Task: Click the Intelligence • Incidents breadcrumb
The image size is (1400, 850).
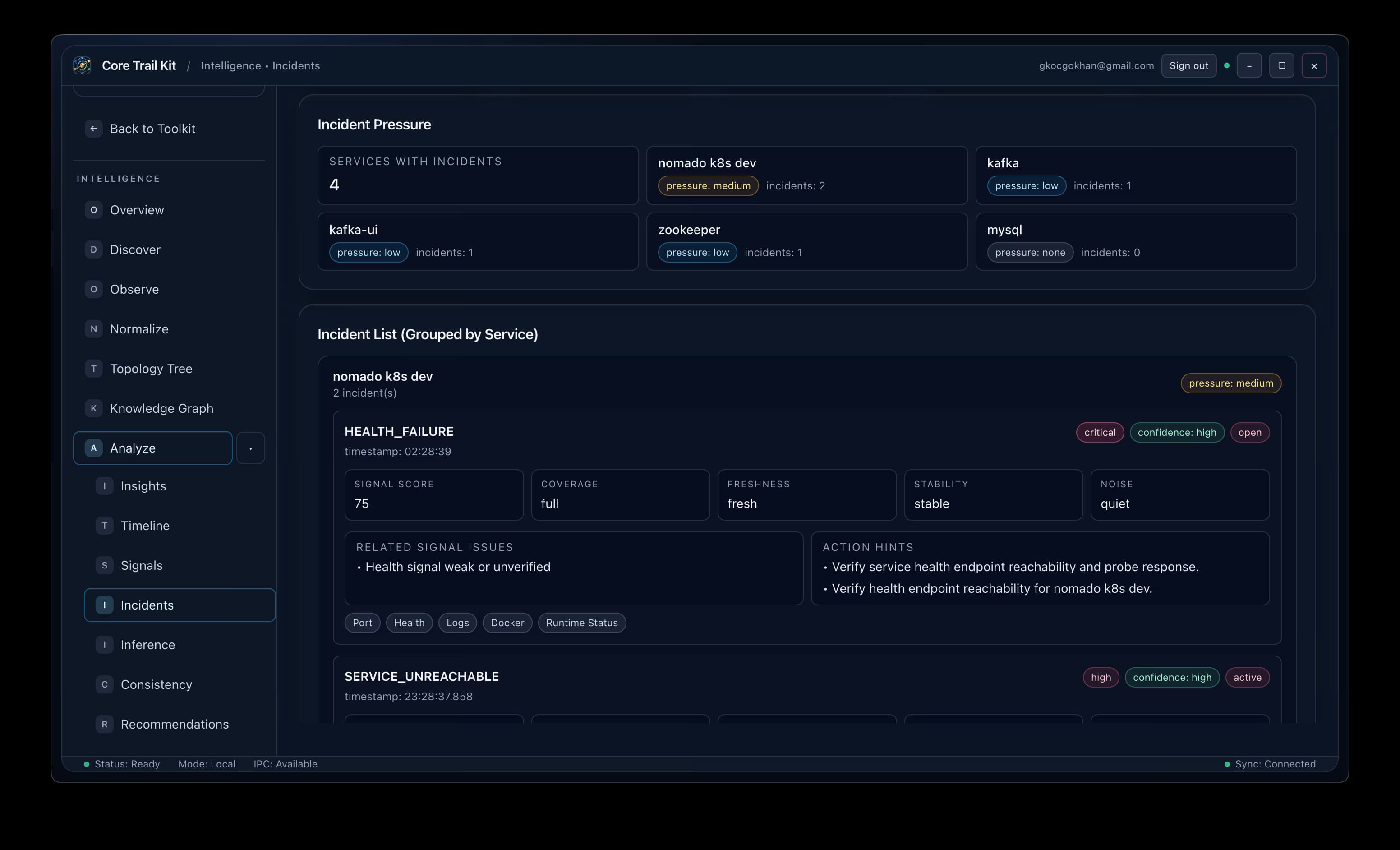Action: 260,65
